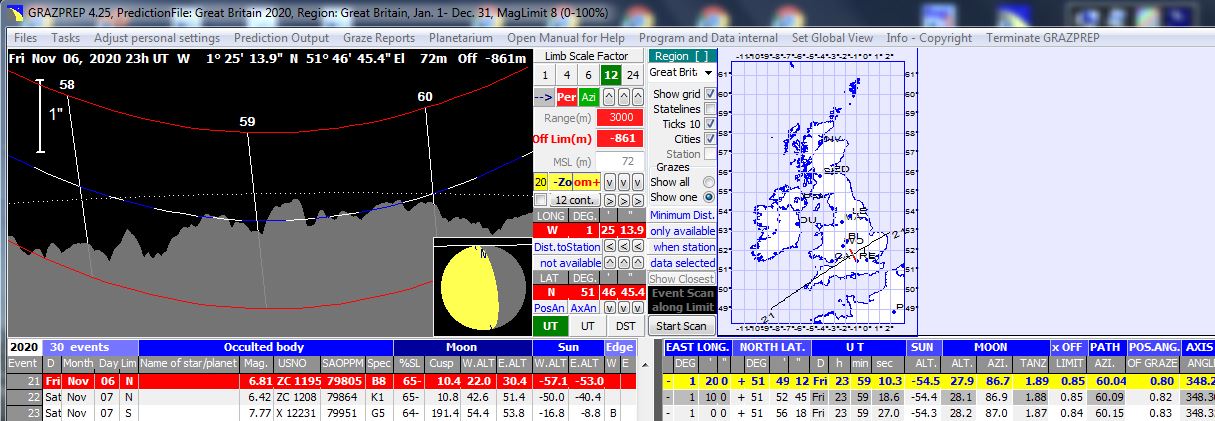Uncheck the Cities checkbox

[711, 139]
